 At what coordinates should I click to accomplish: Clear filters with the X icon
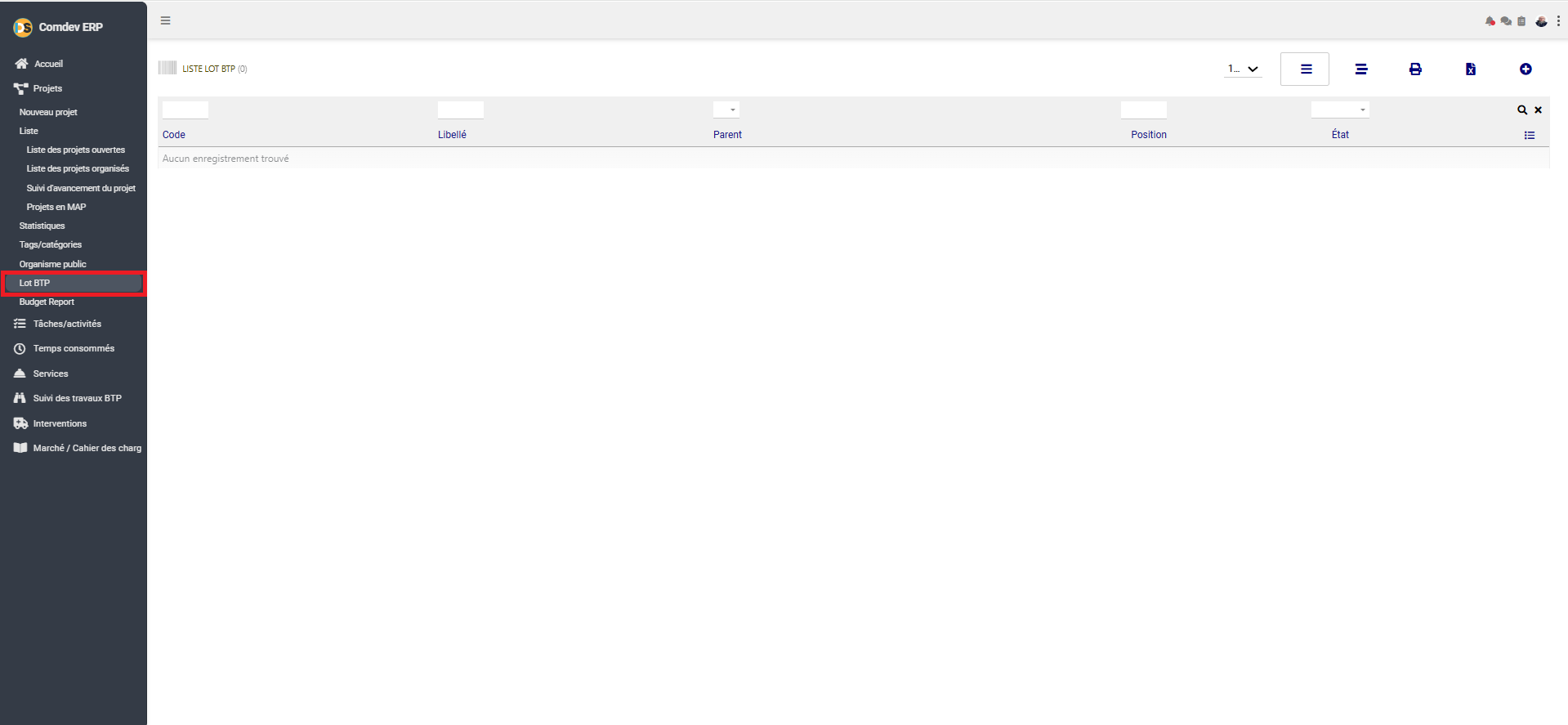pyautogui.click(x=1538, y=110)
